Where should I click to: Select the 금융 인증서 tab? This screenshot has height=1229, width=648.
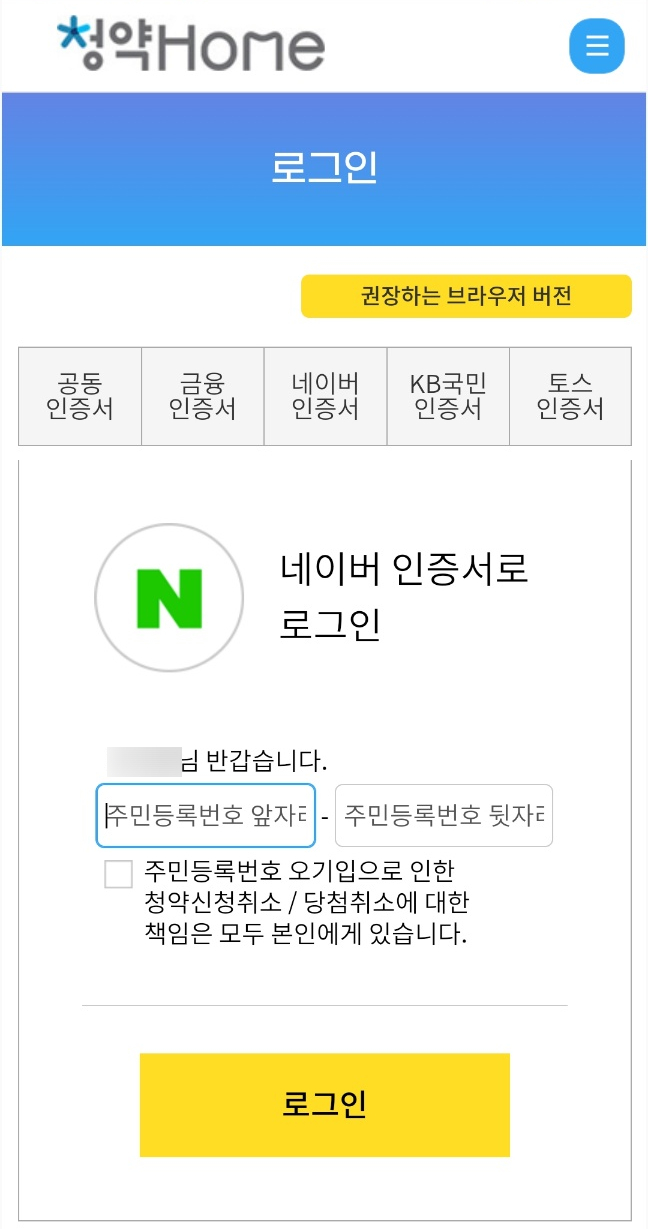tap(203, 396)
